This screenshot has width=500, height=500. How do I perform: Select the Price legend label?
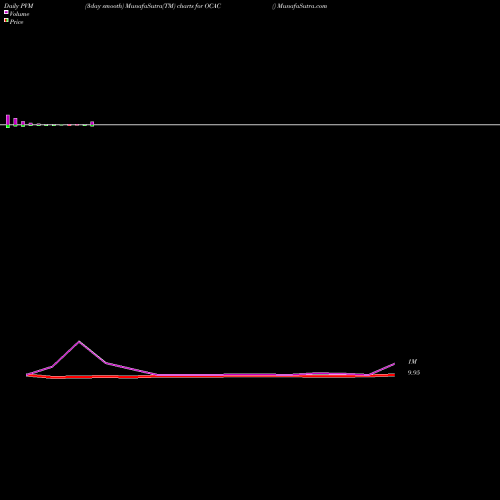(17, 22)
